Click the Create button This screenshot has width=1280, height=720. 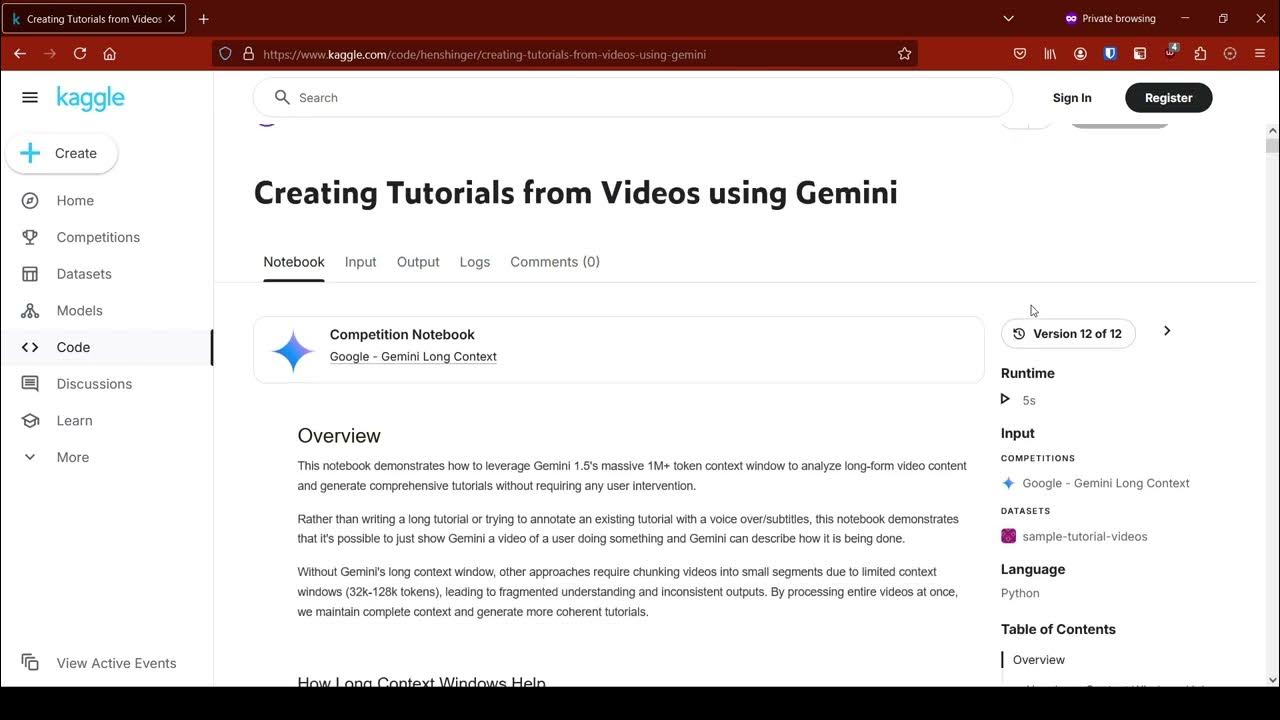pos(61,153)
